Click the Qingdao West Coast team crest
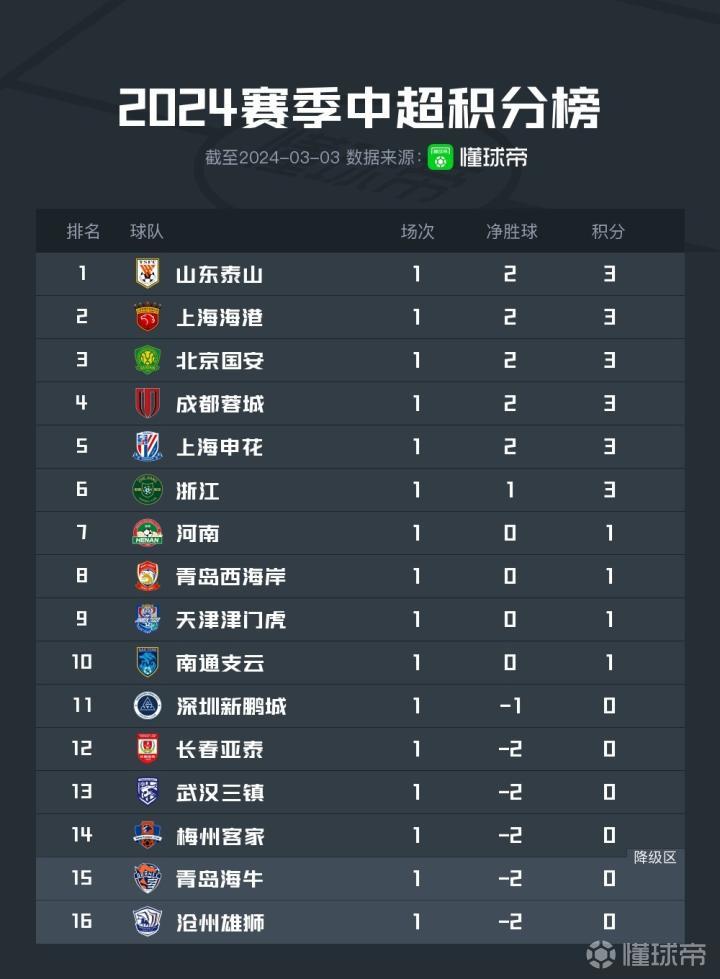Viewport: 720px width, 979px height. tap(147, 577)
